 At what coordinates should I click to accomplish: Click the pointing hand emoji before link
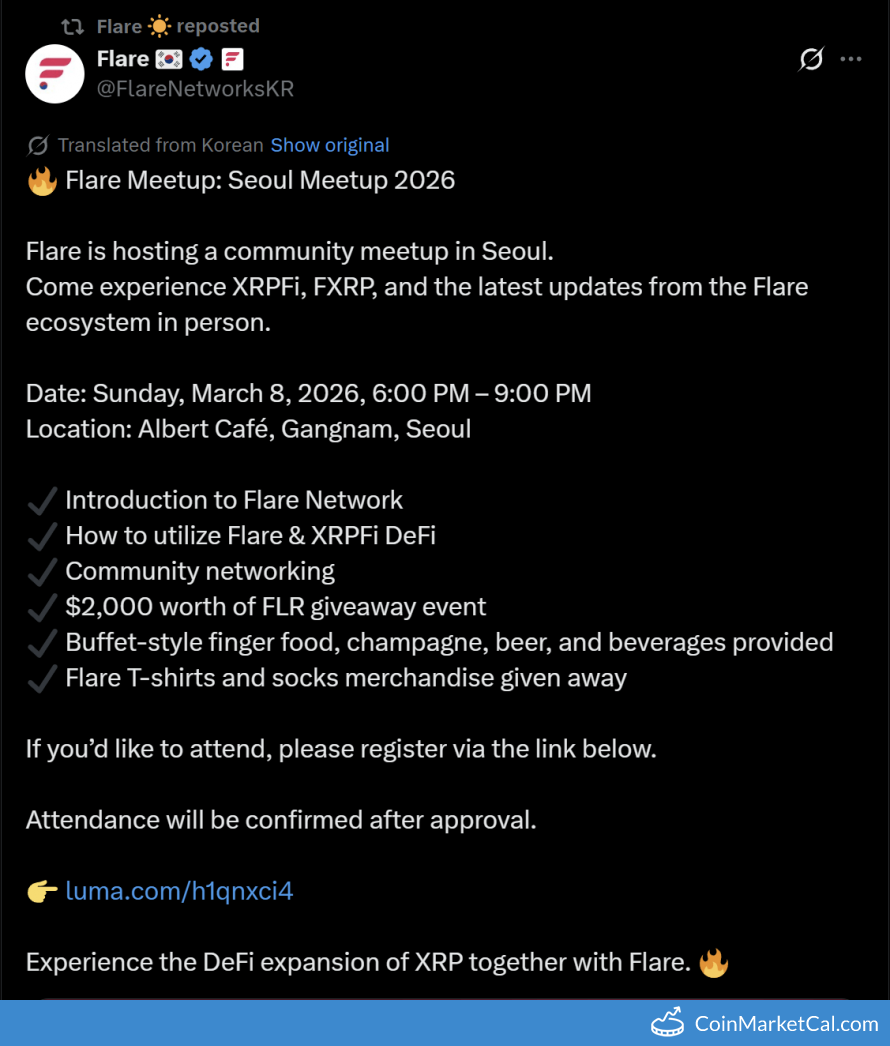tap(42, 891)
